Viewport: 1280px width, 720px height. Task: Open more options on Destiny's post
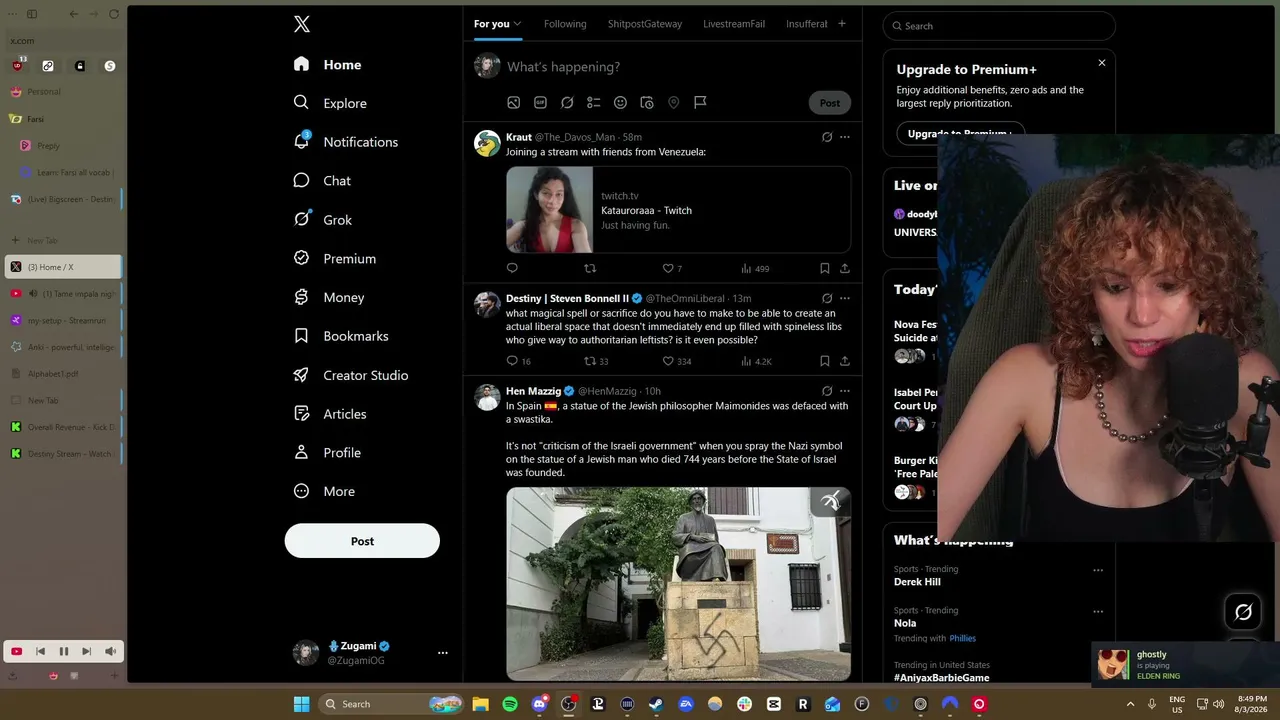tap(845, 298)
